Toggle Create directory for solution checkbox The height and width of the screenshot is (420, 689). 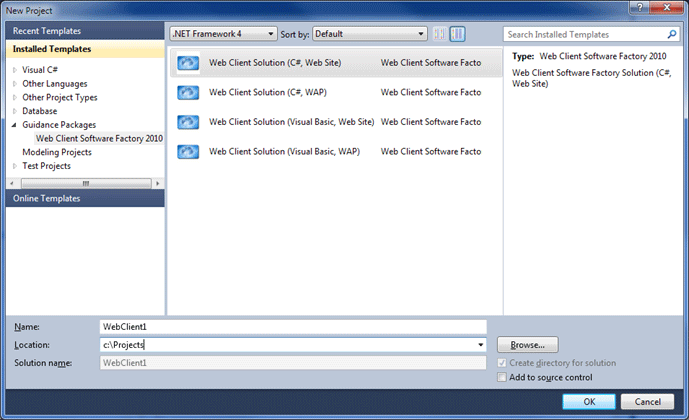(501, 363)
